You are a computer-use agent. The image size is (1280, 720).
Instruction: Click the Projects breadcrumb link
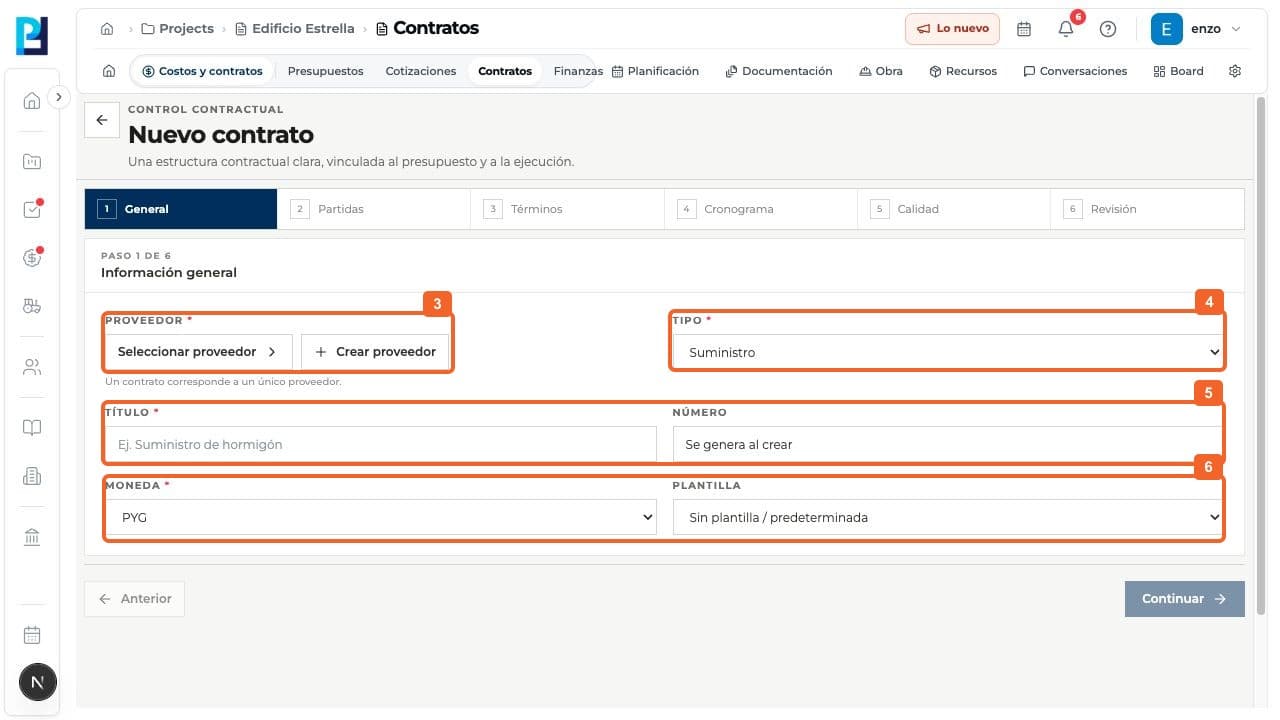click(178, 29)
